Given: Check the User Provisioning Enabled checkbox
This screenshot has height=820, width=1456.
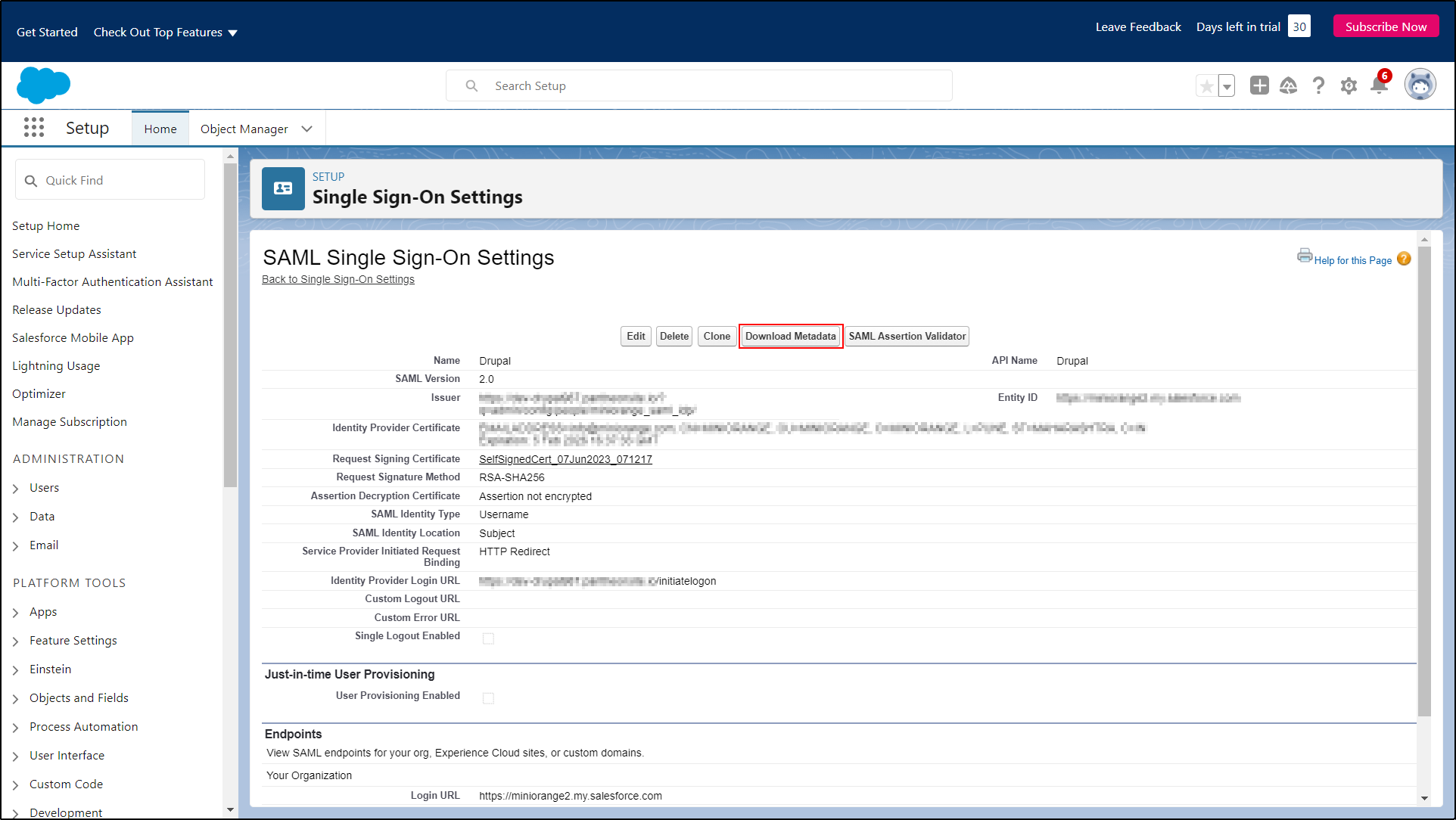Looking at the screenshot, I should coord(488,698).
